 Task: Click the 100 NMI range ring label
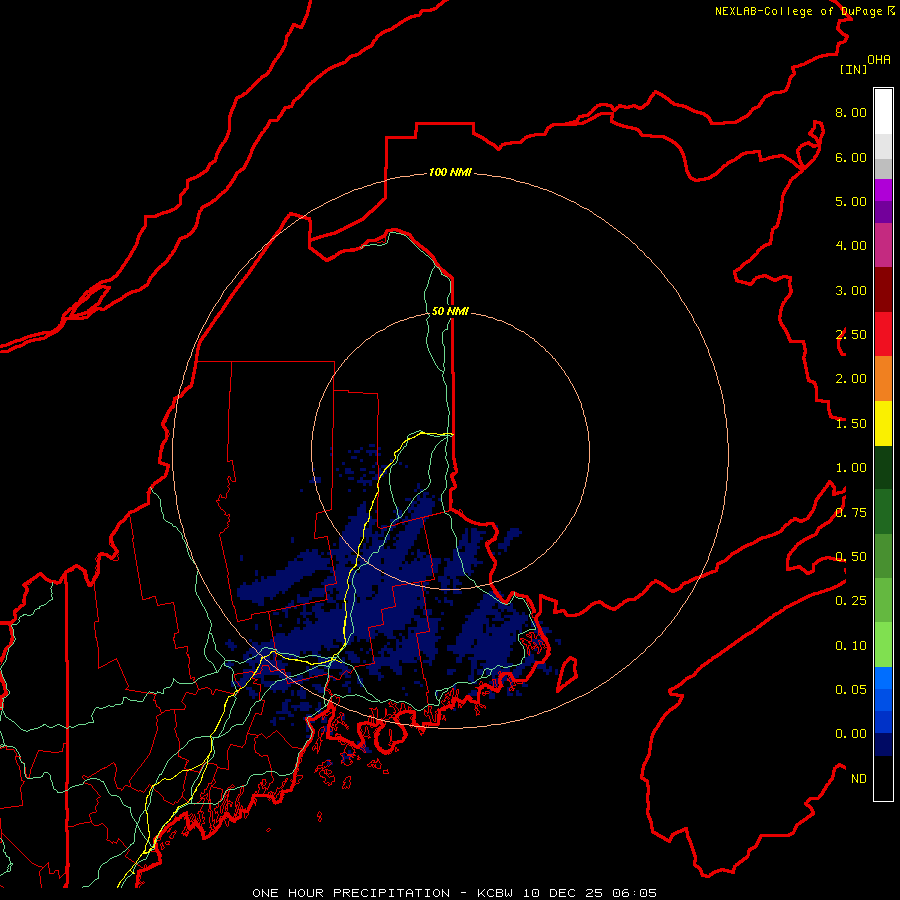(449, 173)
